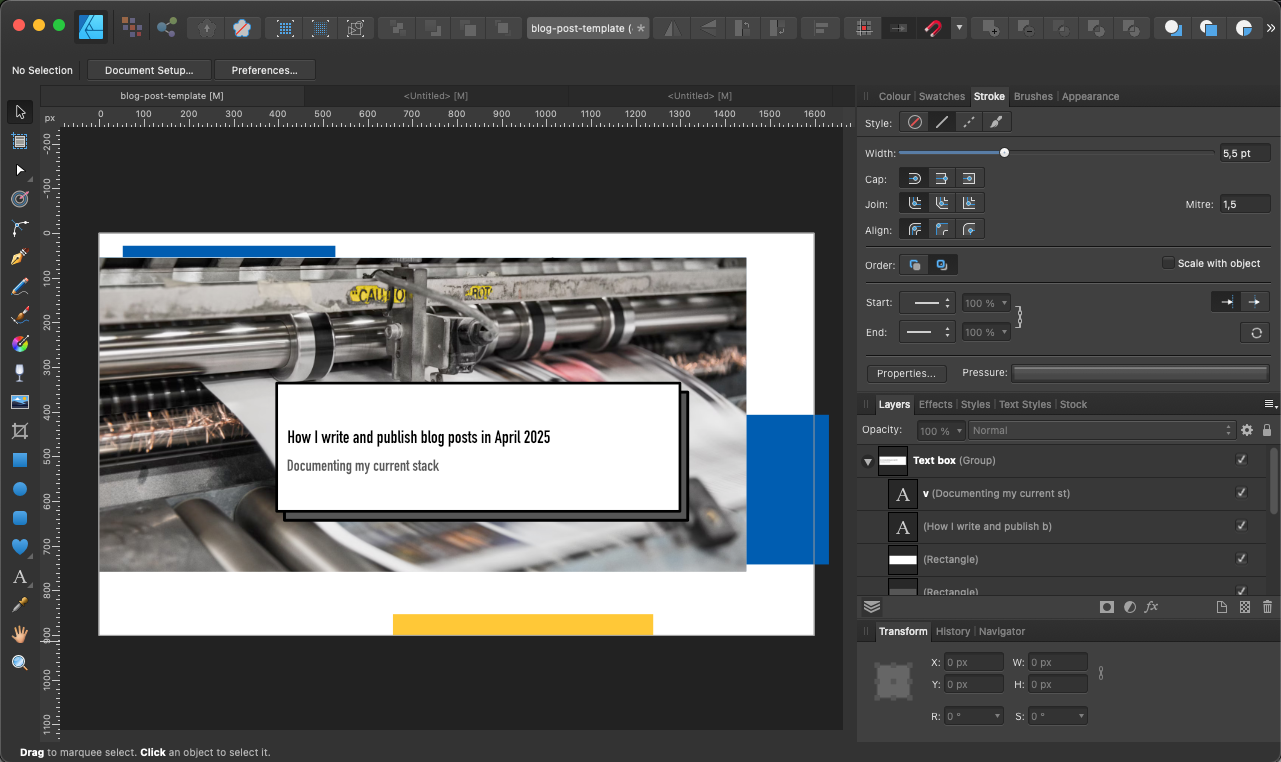Click the Add boolean operation icon
1281x762 pixels.
click(990, 28)
